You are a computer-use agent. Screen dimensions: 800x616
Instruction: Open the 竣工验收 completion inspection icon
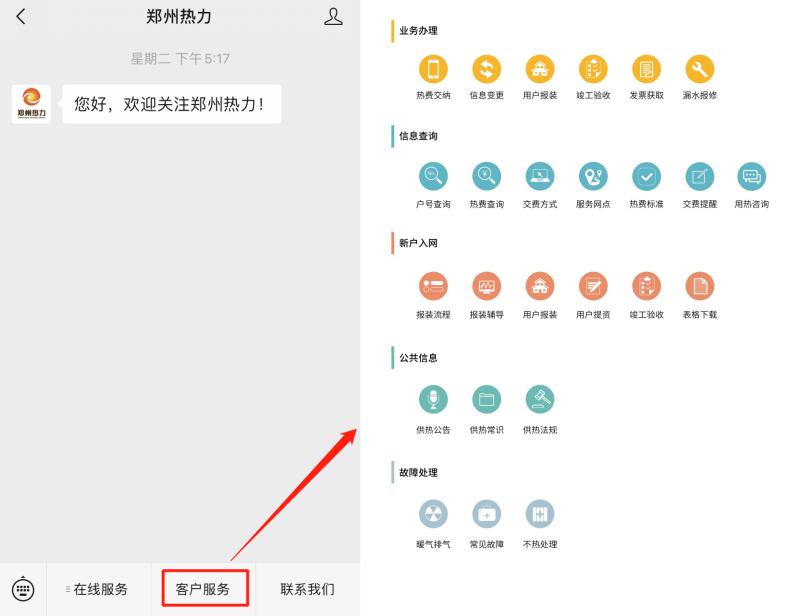pos(593,73)
